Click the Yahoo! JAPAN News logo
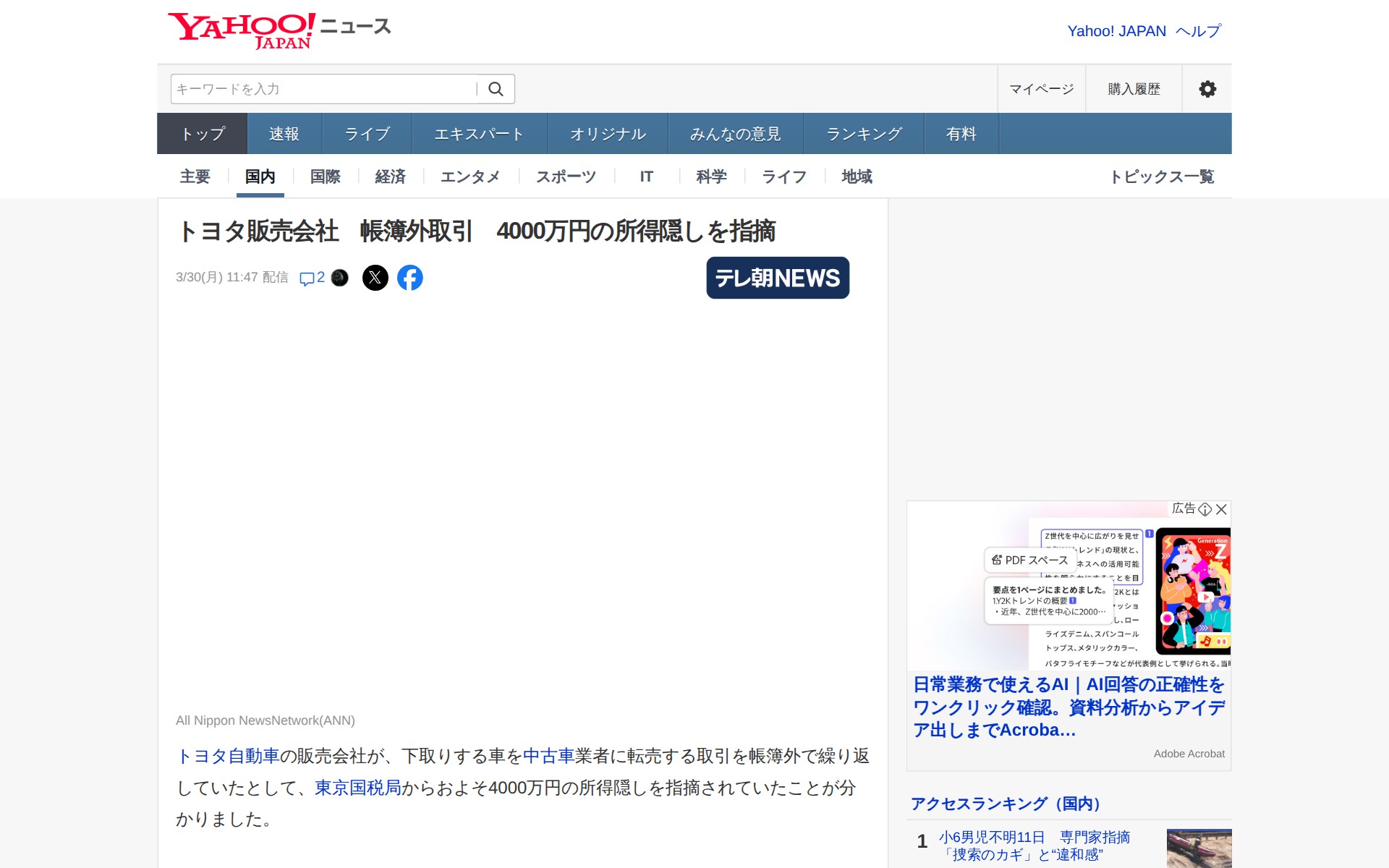The height and width of the screenshot is (868, 1389). click(279, 30)
